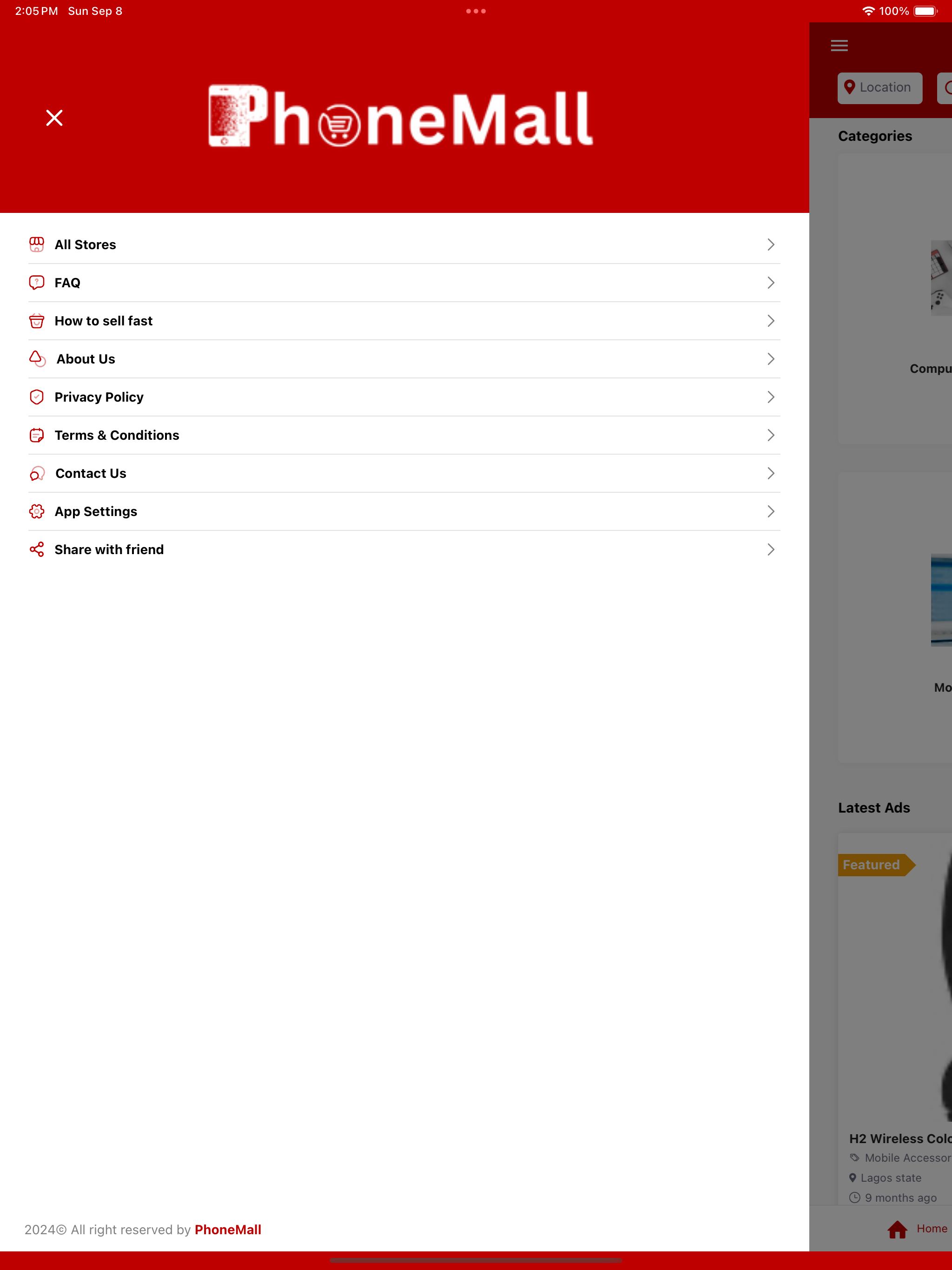Image resolution: width=952 pixels, height=1270 pixels.
Task: Tap the Categories heading
Action: tap(874, 136)
